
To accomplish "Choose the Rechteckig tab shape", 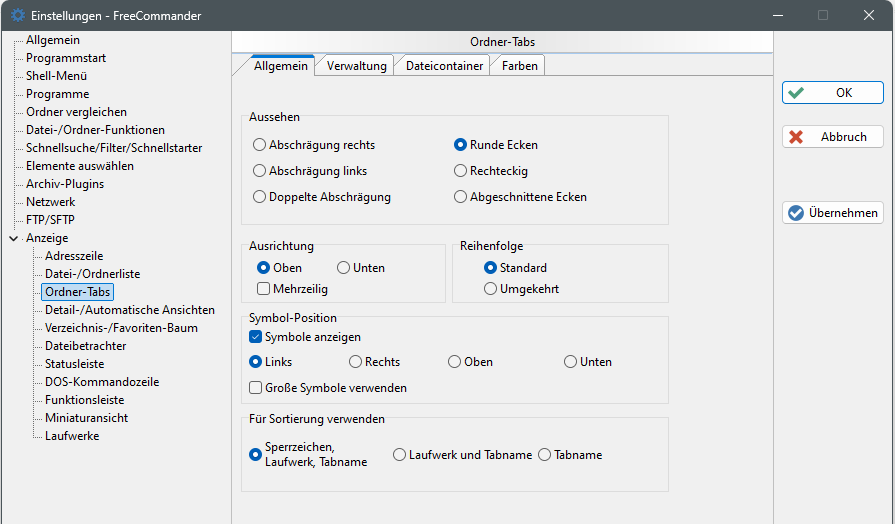I will tap(461, 171).
